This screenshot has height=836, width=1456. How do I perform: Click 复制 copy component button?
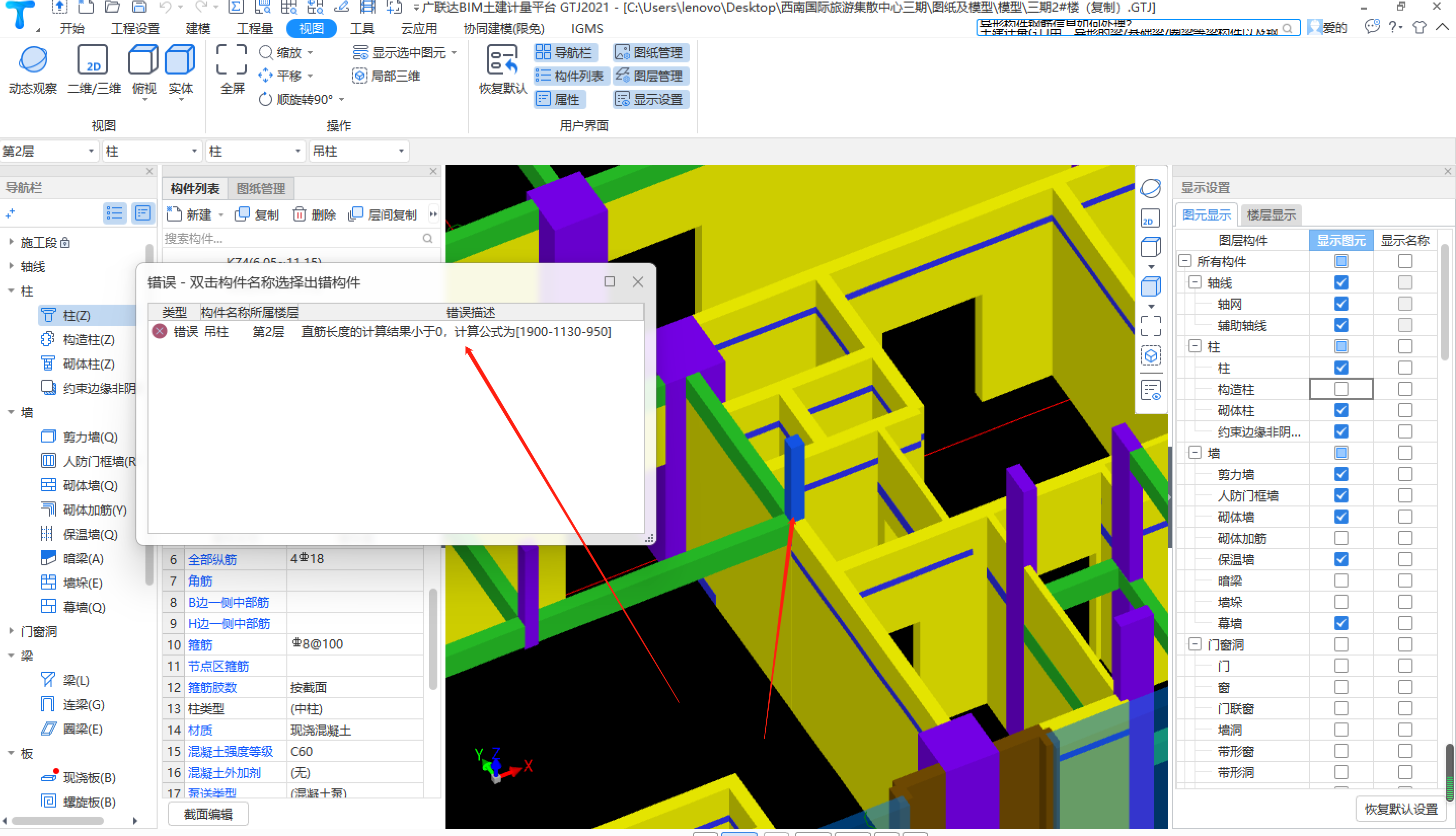257,214
